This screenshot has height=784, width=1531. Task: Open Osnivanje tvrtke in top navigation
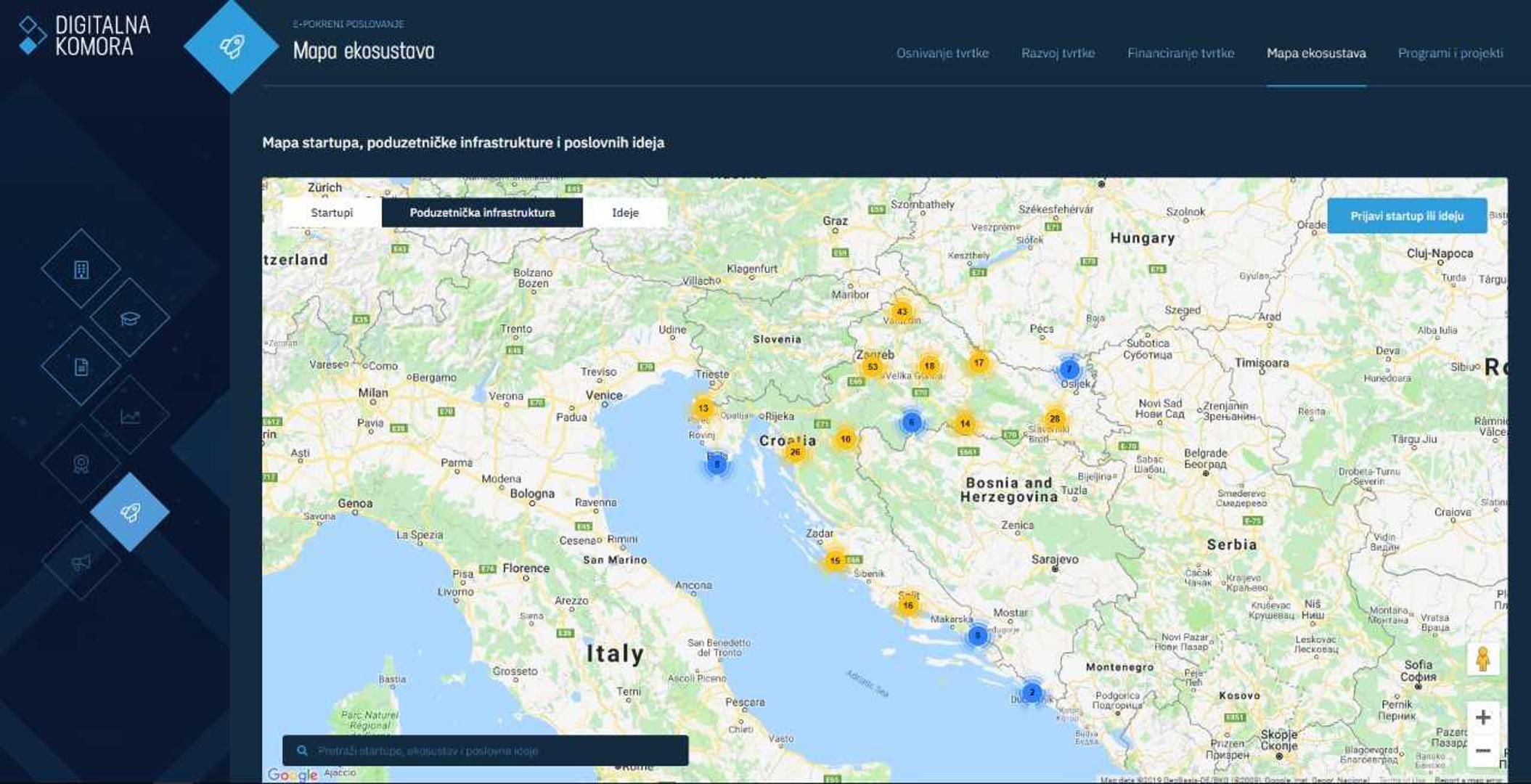tap(942, 53)
